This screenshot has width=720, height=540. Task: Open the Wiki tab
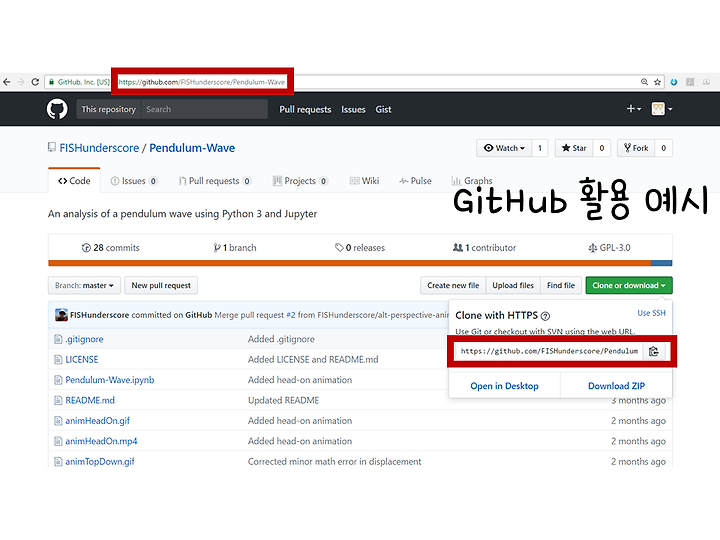[365, 181]
